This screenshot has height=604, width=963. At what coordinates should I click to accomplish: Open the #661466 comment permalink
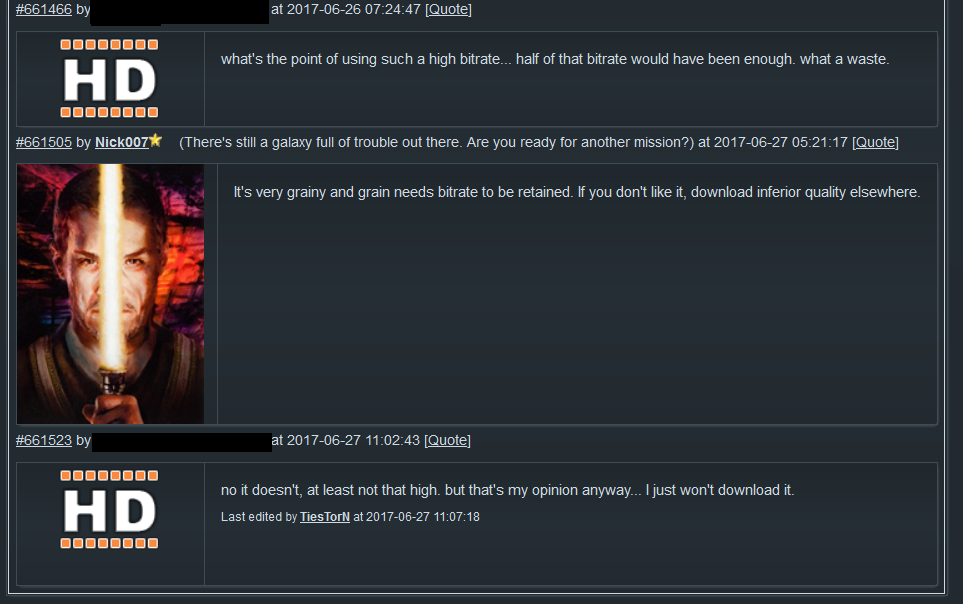[x=44, y=9]
